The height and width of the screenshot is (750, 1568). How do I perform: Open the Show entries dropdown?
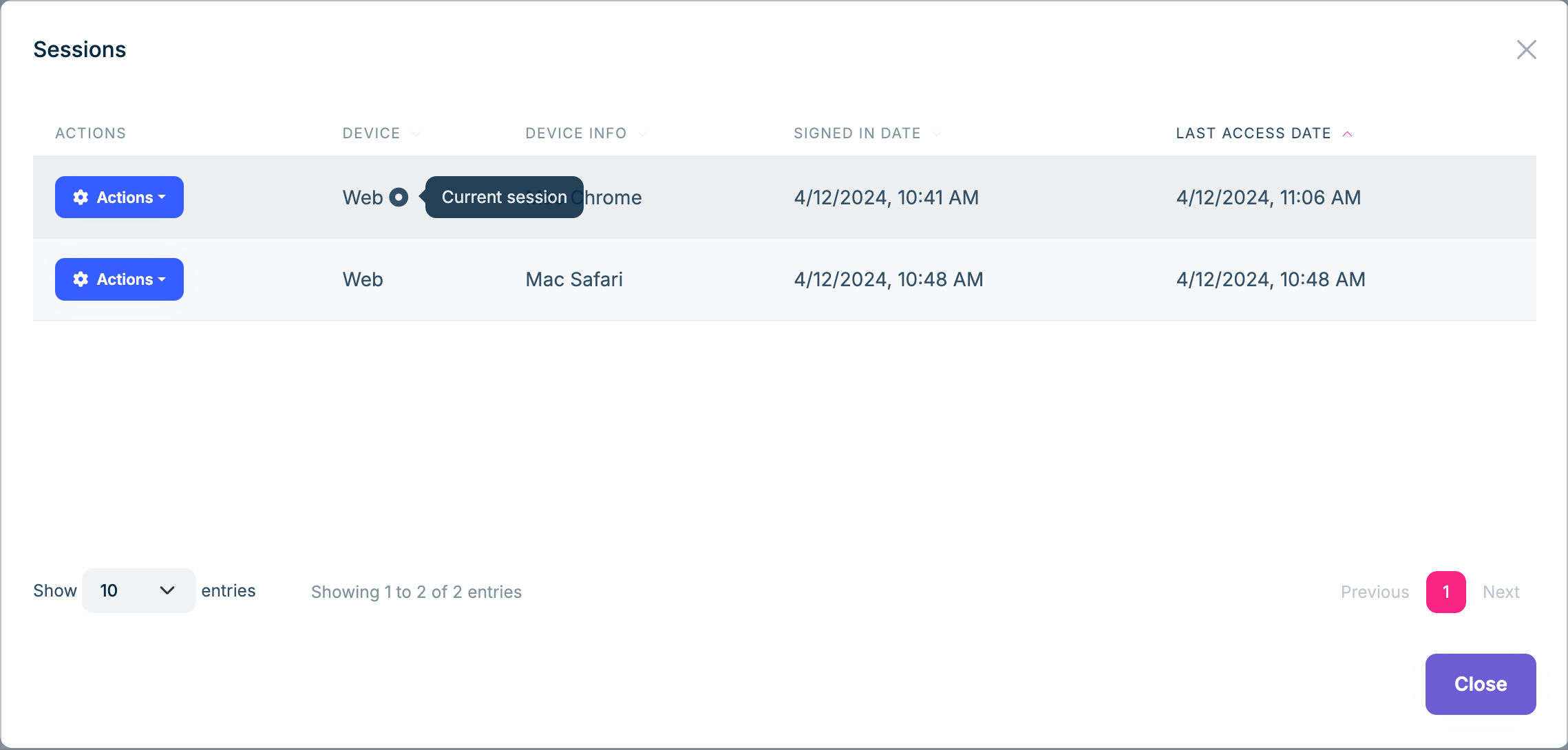click(x=138, y=590)
